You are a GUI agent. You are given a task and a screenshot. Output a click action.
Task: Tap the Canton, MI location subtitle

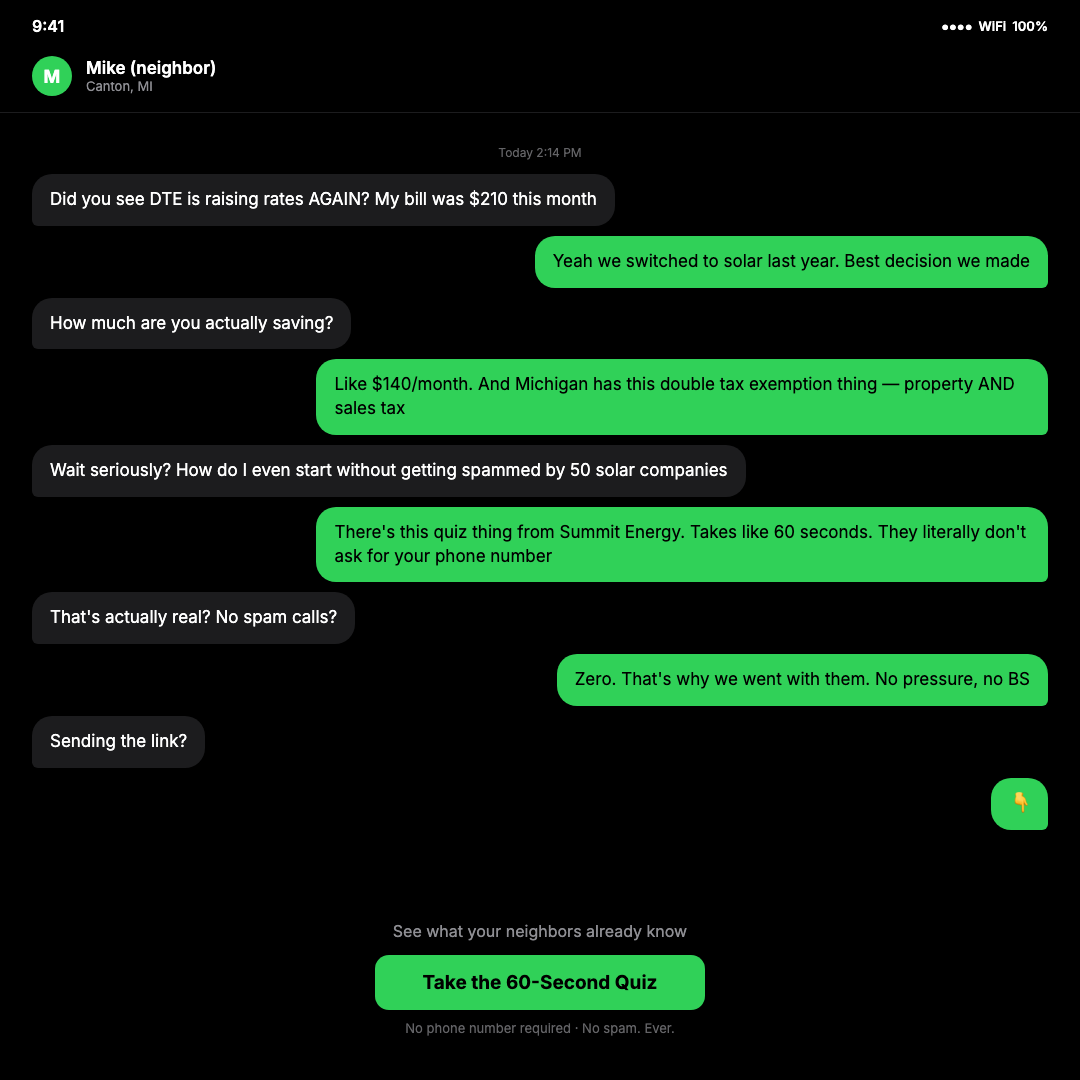click(x=119, y=87)
